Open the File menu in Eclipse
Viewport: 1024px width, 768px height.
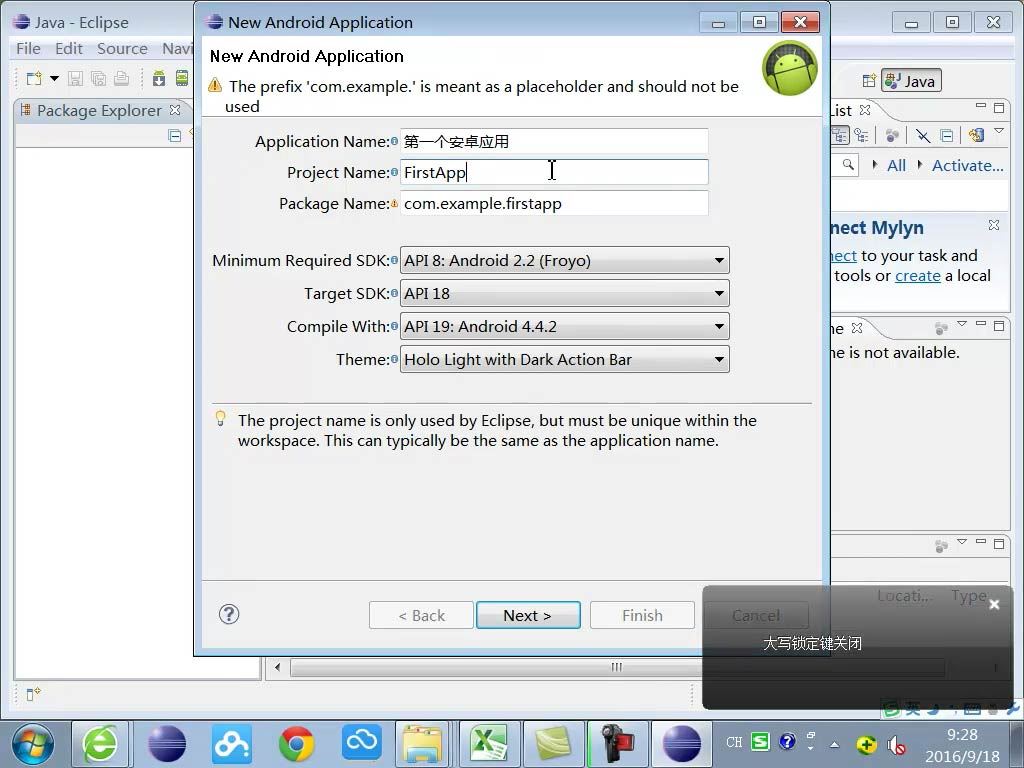tap(28, 49)
